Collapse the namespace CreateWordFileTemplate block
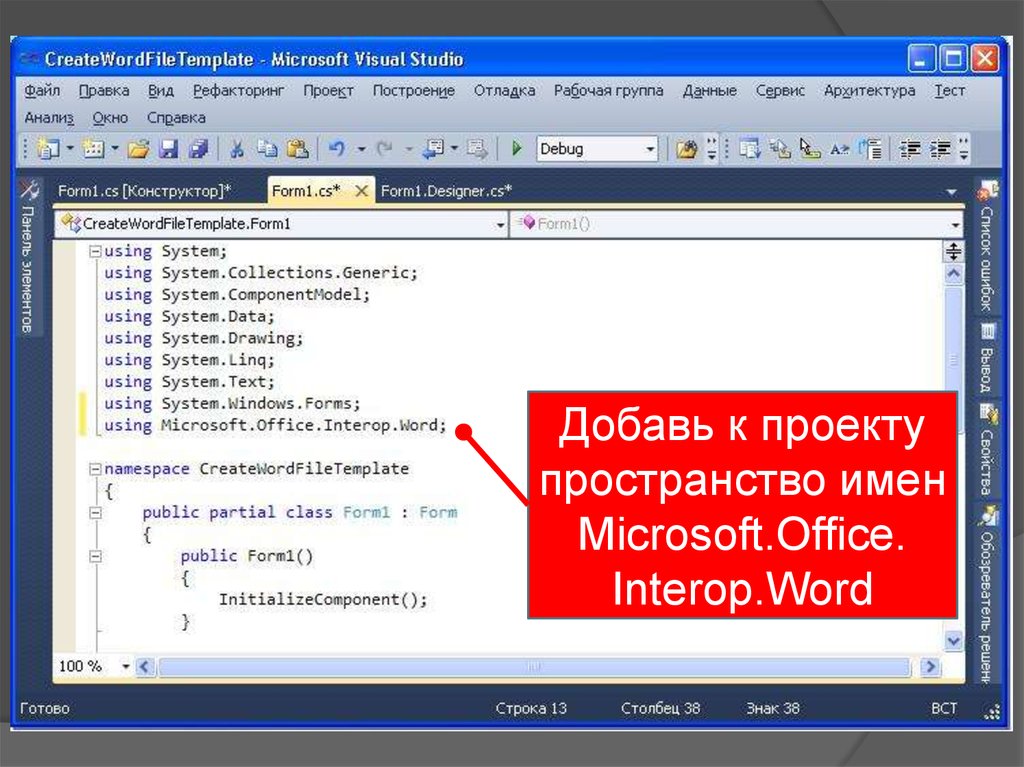 94,468
